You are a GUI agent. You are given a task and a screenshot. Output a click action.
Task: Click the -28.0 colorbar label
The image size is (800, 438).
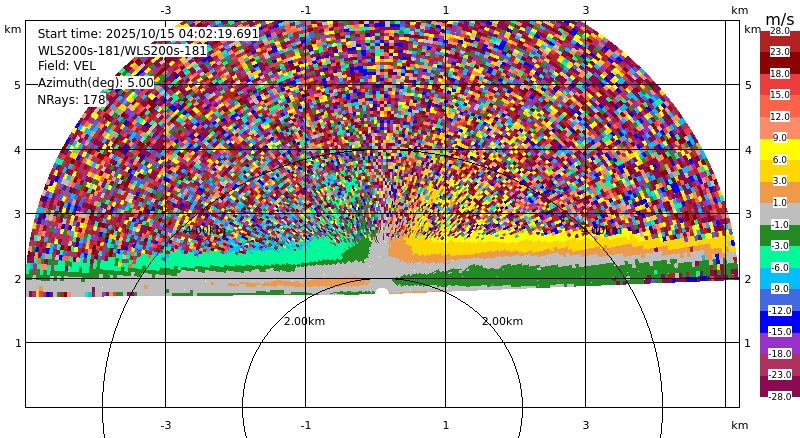point(780,396)
